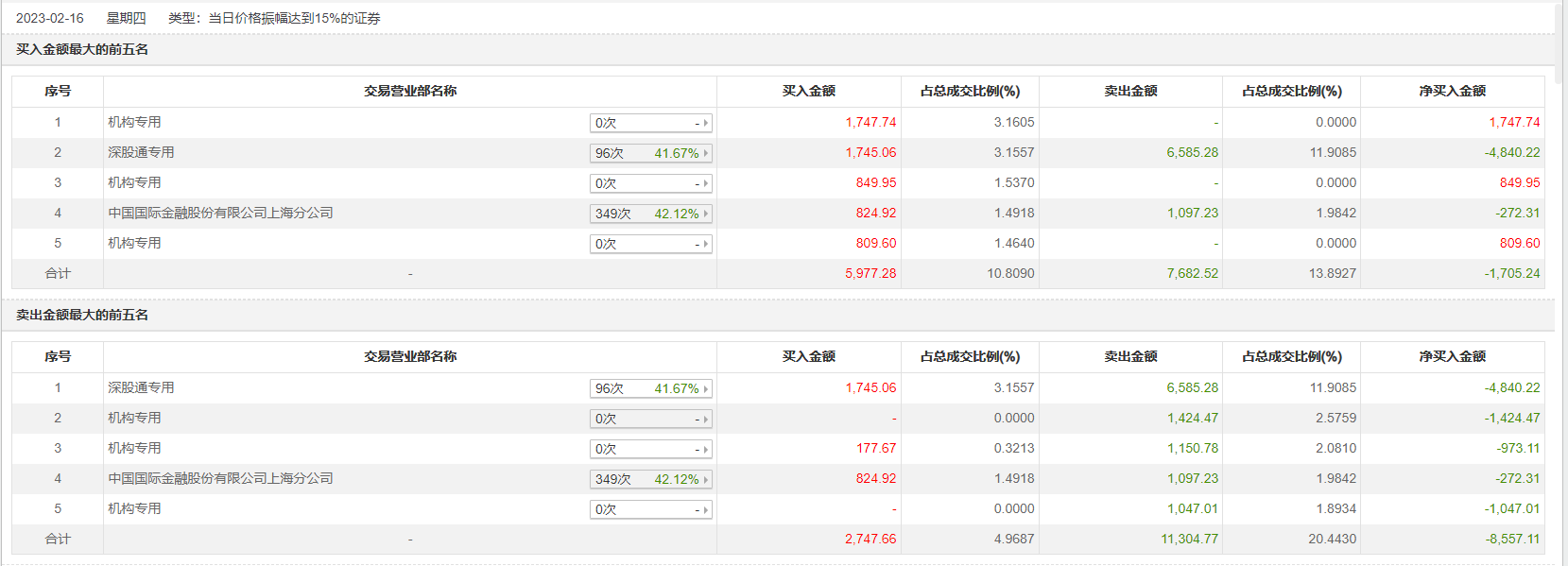This screenshot has height=566, width=1568.
Task: Open 深股通专用 in the buy table
Action: pos(141,152)
